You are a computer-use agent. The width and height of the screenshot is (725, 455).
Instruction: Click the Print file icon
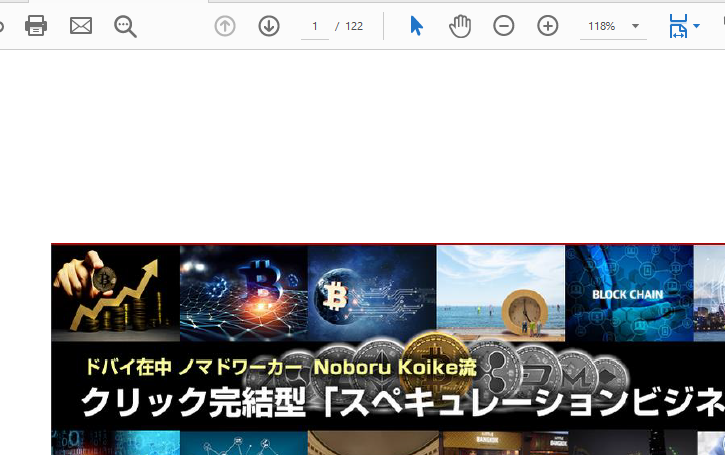(36, 26)
